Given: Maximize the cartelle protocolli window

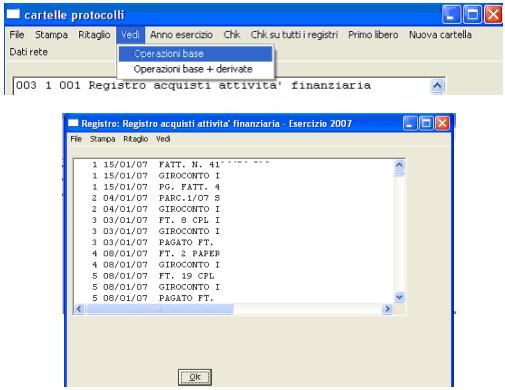Looking at the screenshot, I should tap(472, 15).
